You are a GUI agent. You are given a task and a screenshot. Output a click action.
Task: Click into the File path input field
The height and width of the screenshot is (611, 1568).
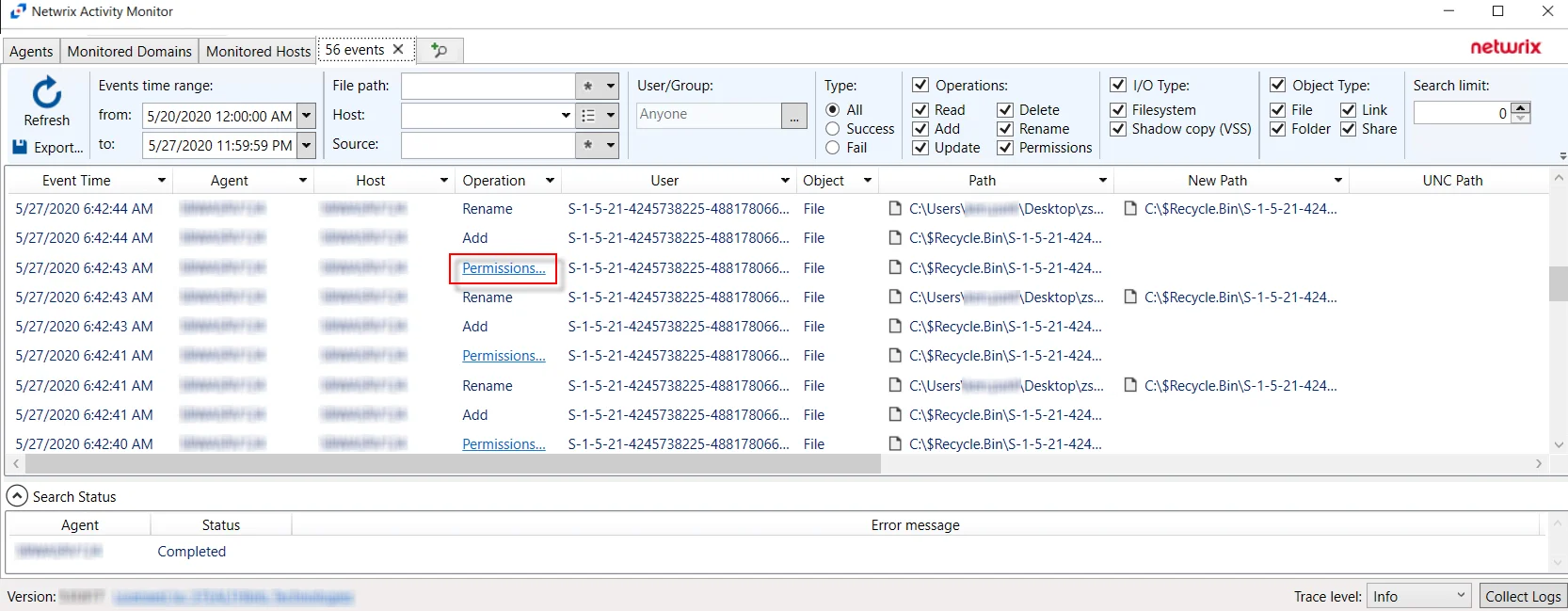click(488, 86)
